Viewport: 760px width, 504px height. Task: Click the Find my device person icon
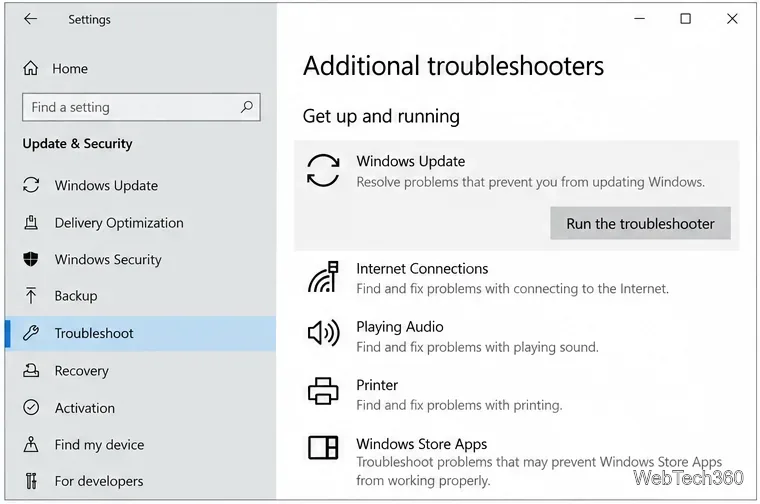point(31,444)
